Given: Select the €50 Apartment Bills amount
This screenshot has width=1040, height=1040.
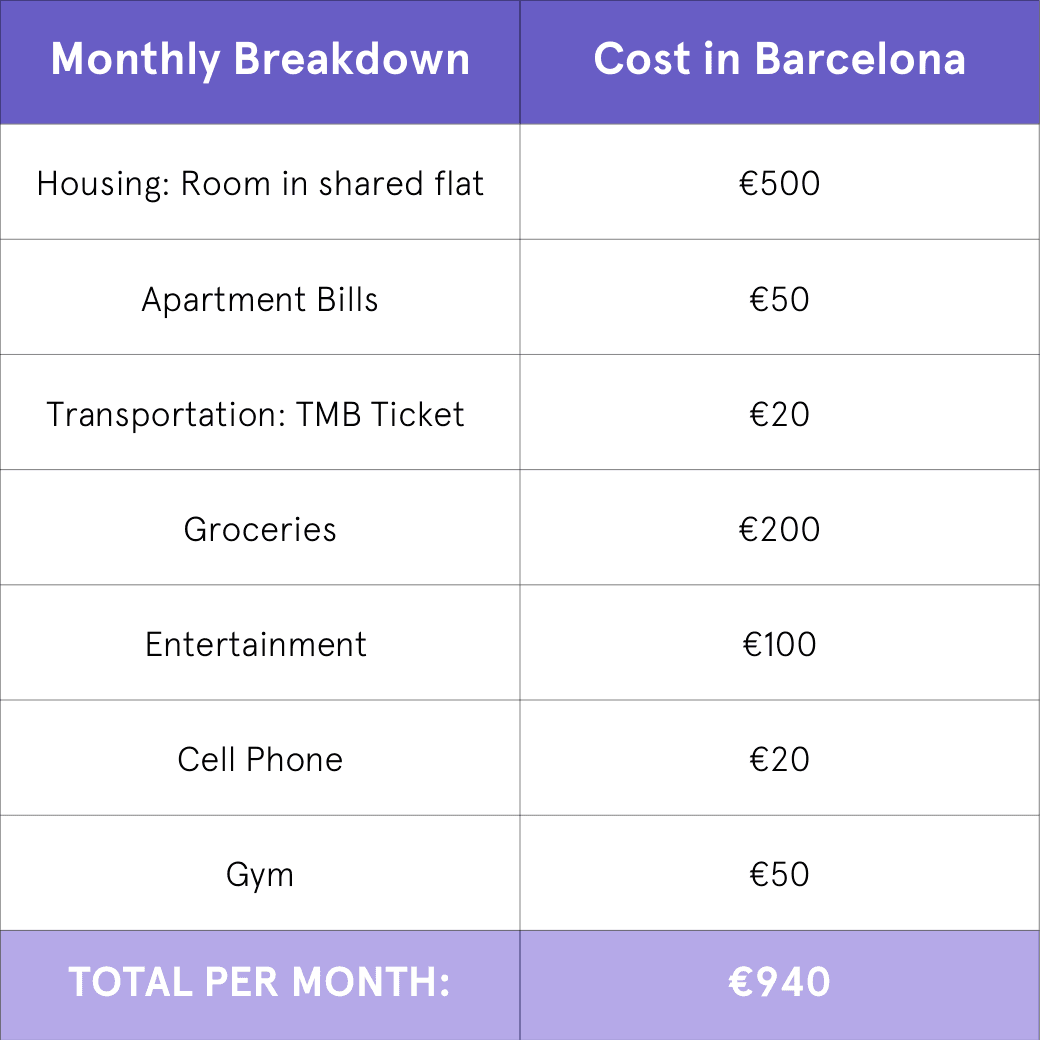Looking at the screenshot, I should click(x=779, y=300).
